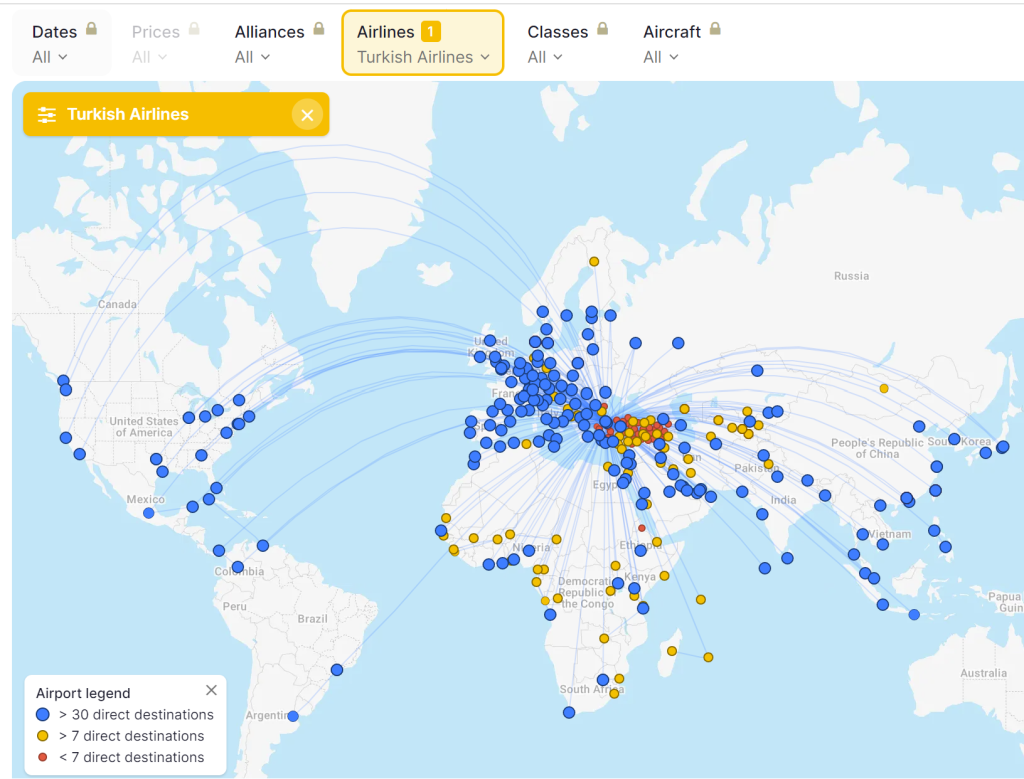The image size is (1024, 779).
Task: Click the lock icon beside Alliances
Action: [x=320, y=28]
